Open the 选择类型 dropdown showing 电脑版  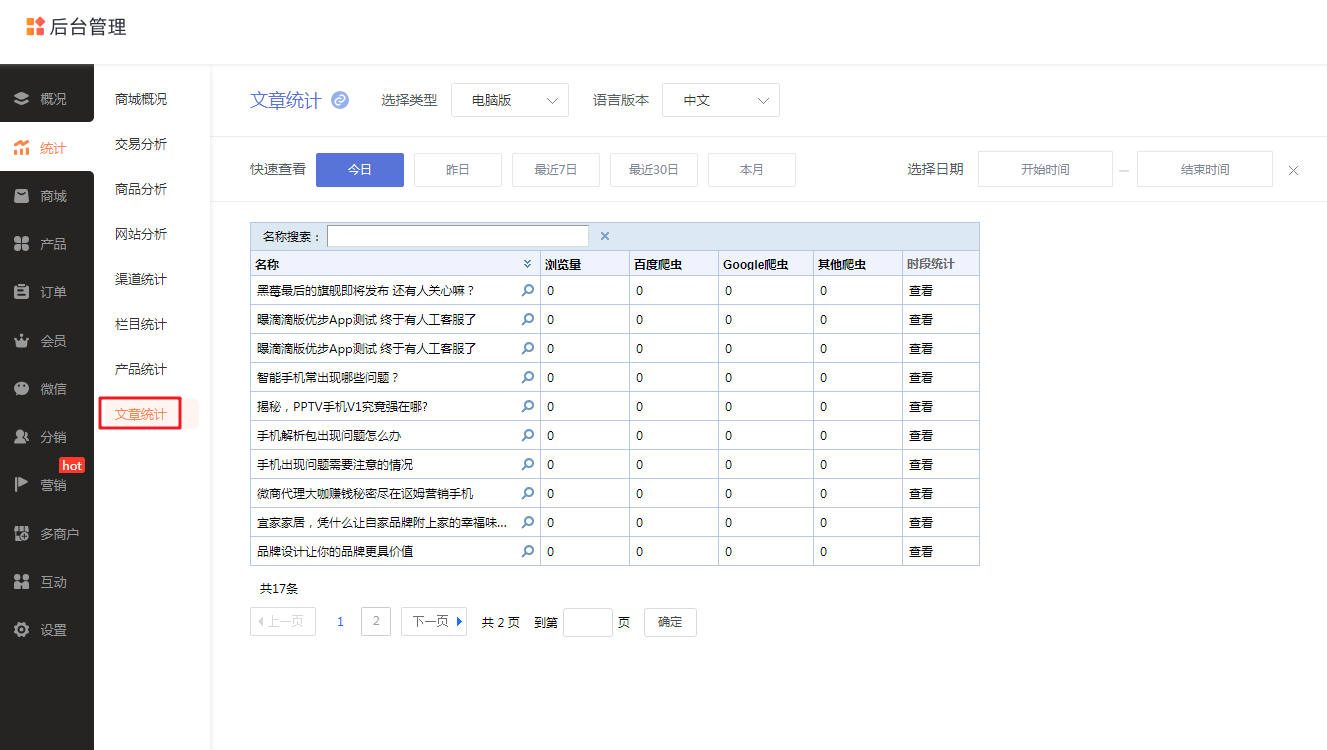[510, 100]
